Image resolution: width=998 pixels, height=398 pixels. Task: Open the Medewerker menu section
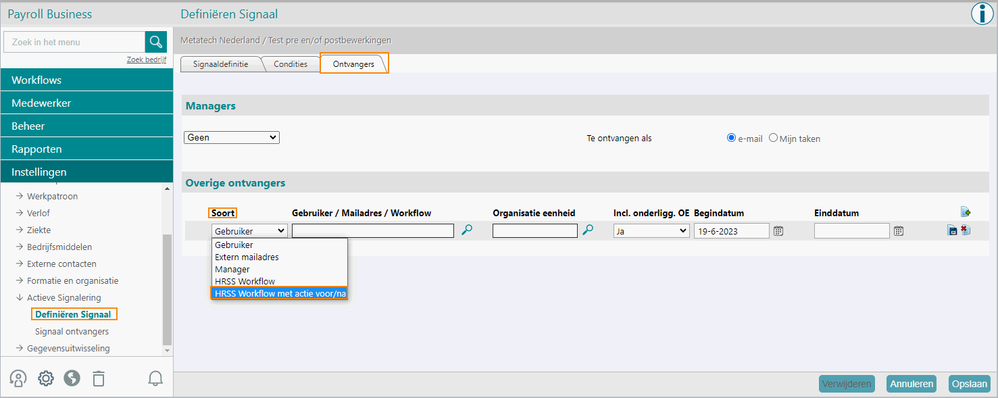coord(87,103)
